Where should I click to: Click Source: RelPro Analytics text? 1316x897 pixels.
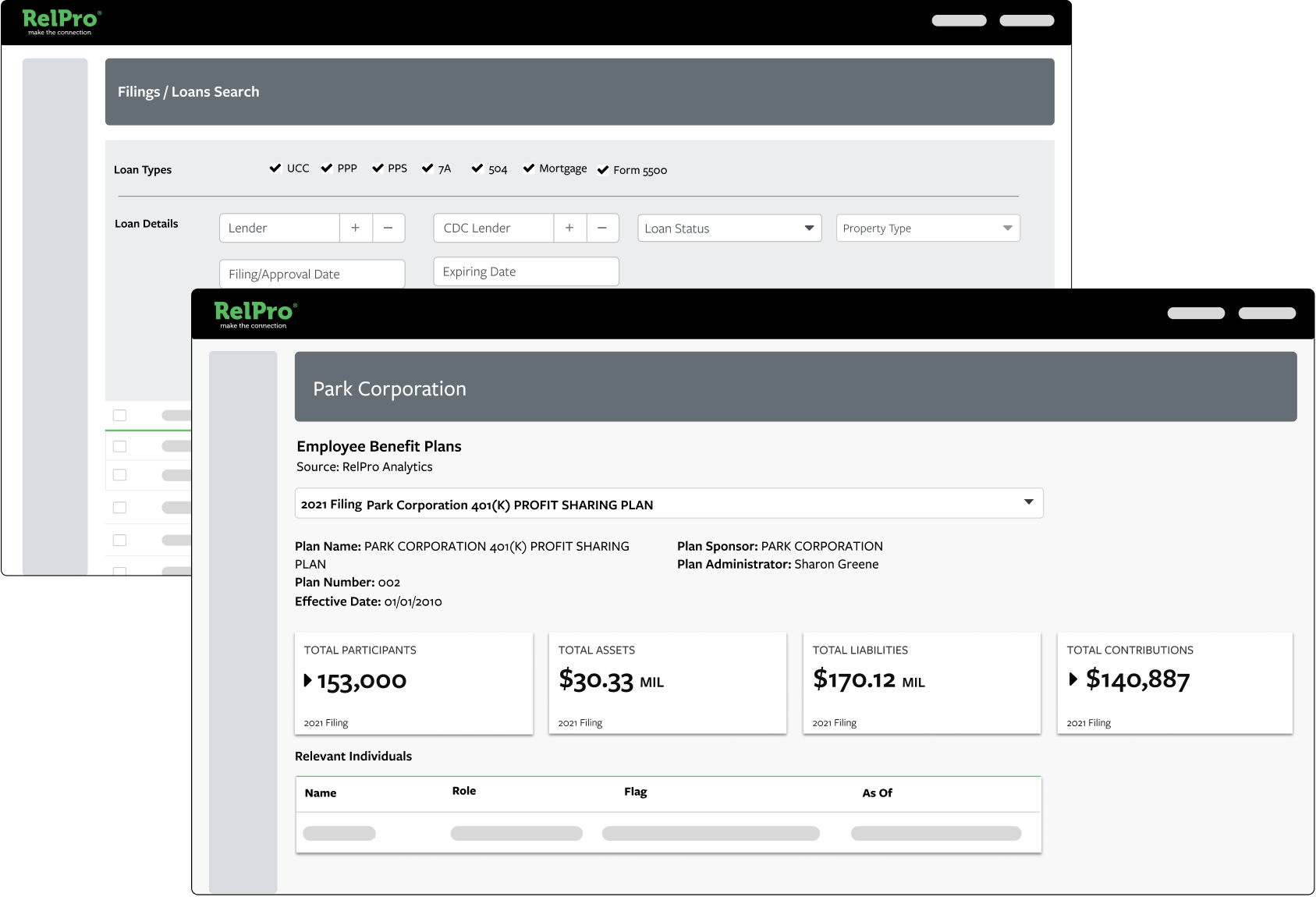click(364, 466)
